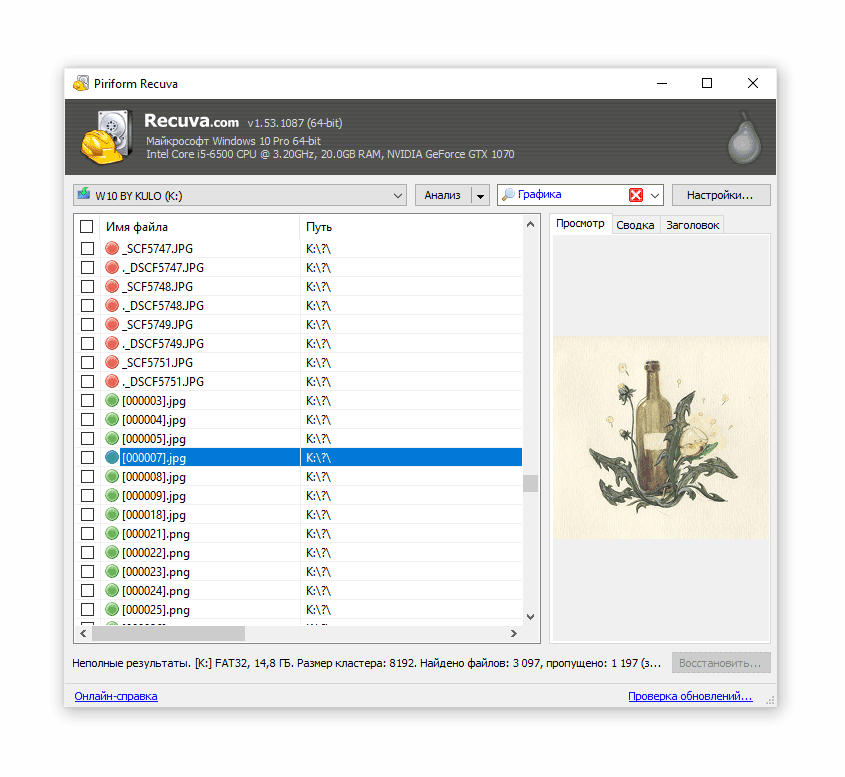Switch to the Сводка tab
This screenshot has width=845, height=777.
(635, 225)
